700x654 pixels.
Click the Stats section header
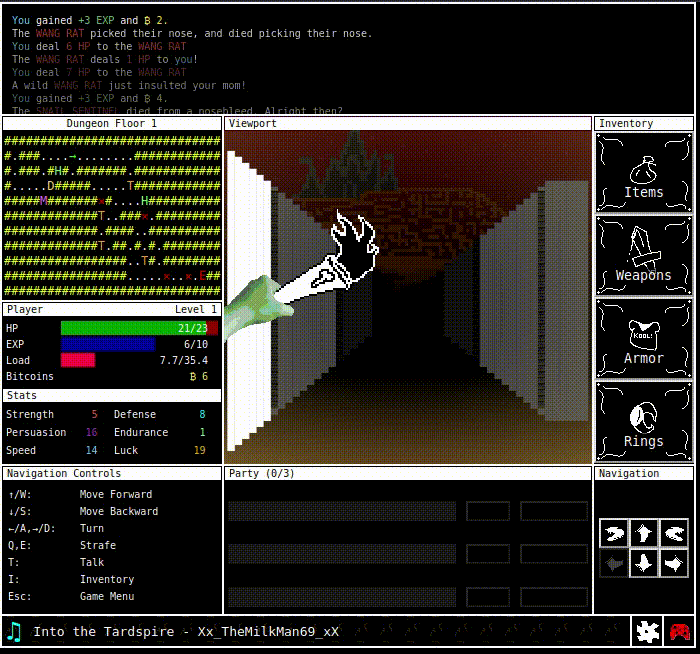coord(112,396)
